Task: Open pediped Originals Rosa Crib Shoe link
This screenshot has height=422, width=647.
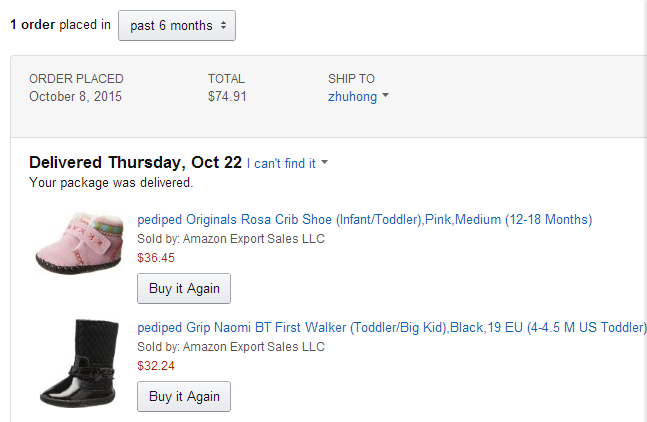Action: point(365,219)
